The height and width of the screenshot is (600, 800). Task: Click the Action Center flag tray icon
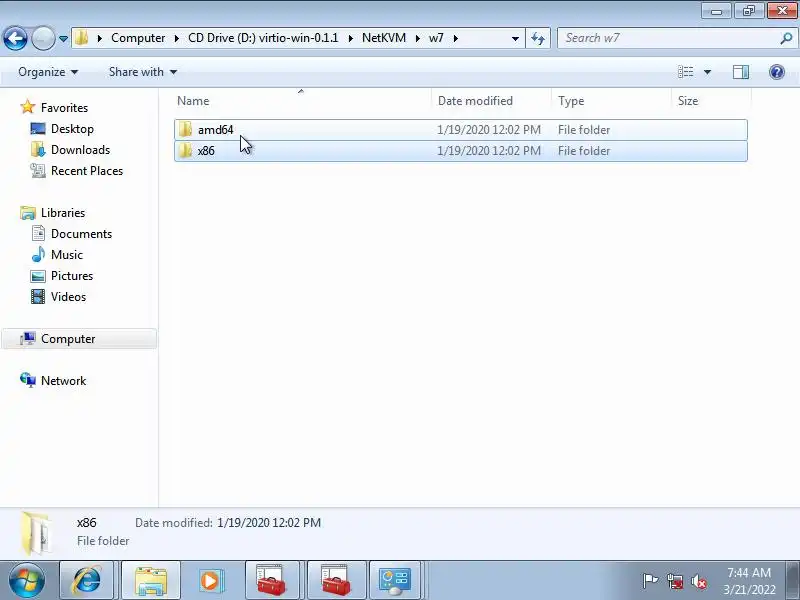coord(650,581)
